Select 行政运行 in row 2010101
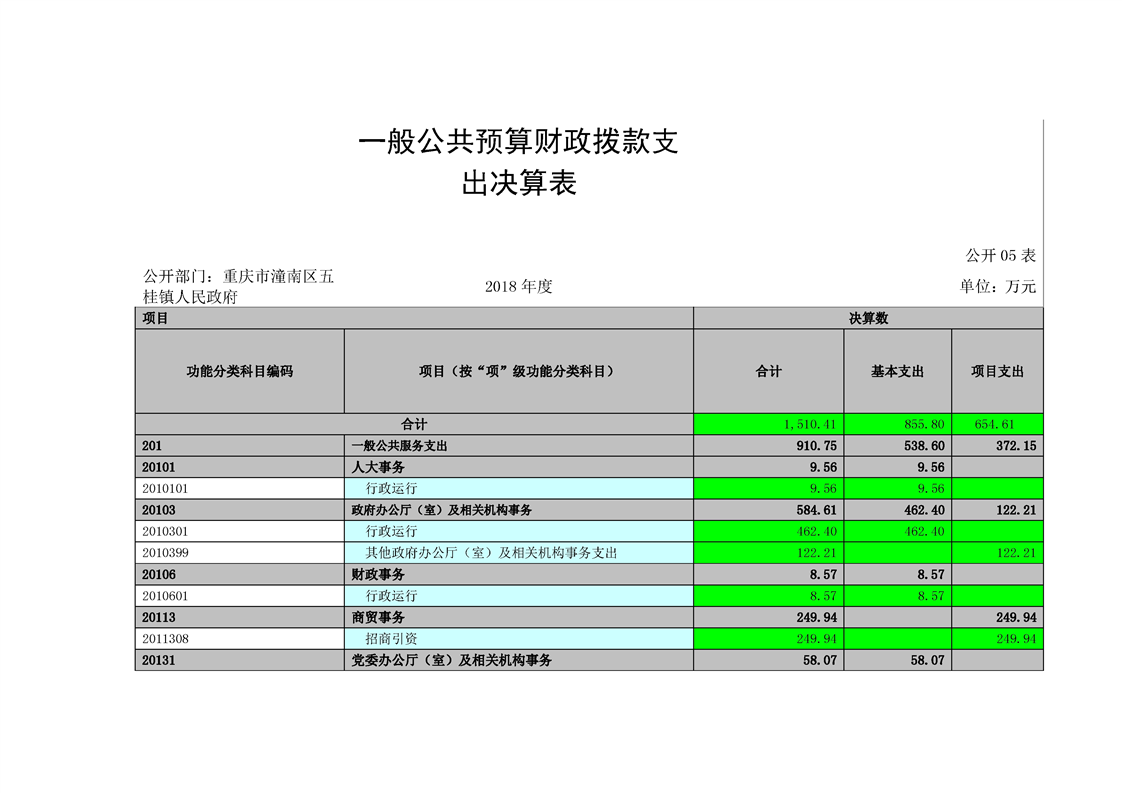 pos(391,489)
